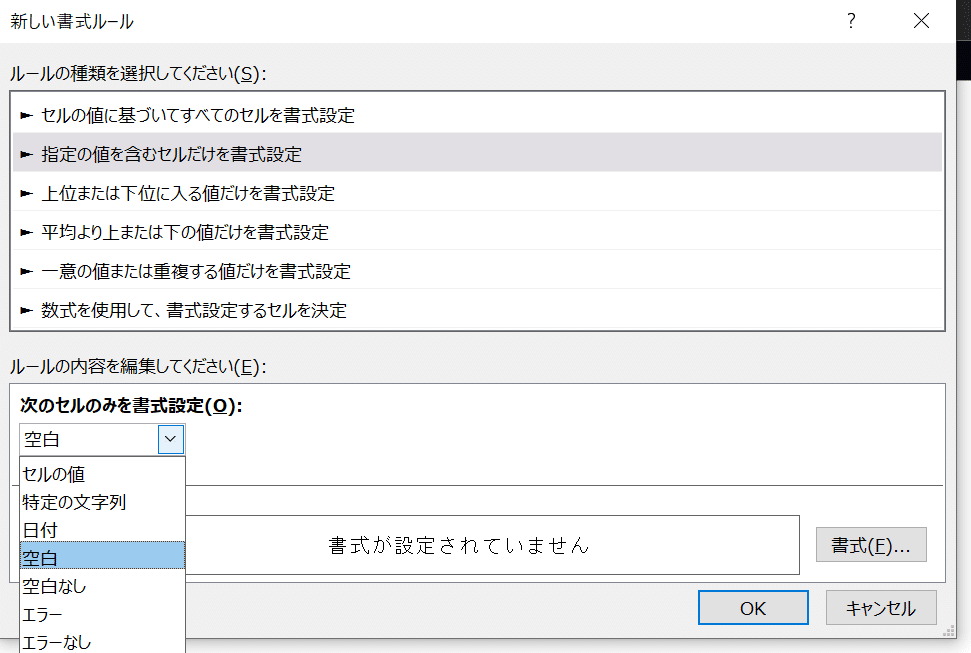971x653 pixels.
Task: Select rule type セルの値に基づいてすべてのセルを書式設定
Action: click(x=477, y=115)
